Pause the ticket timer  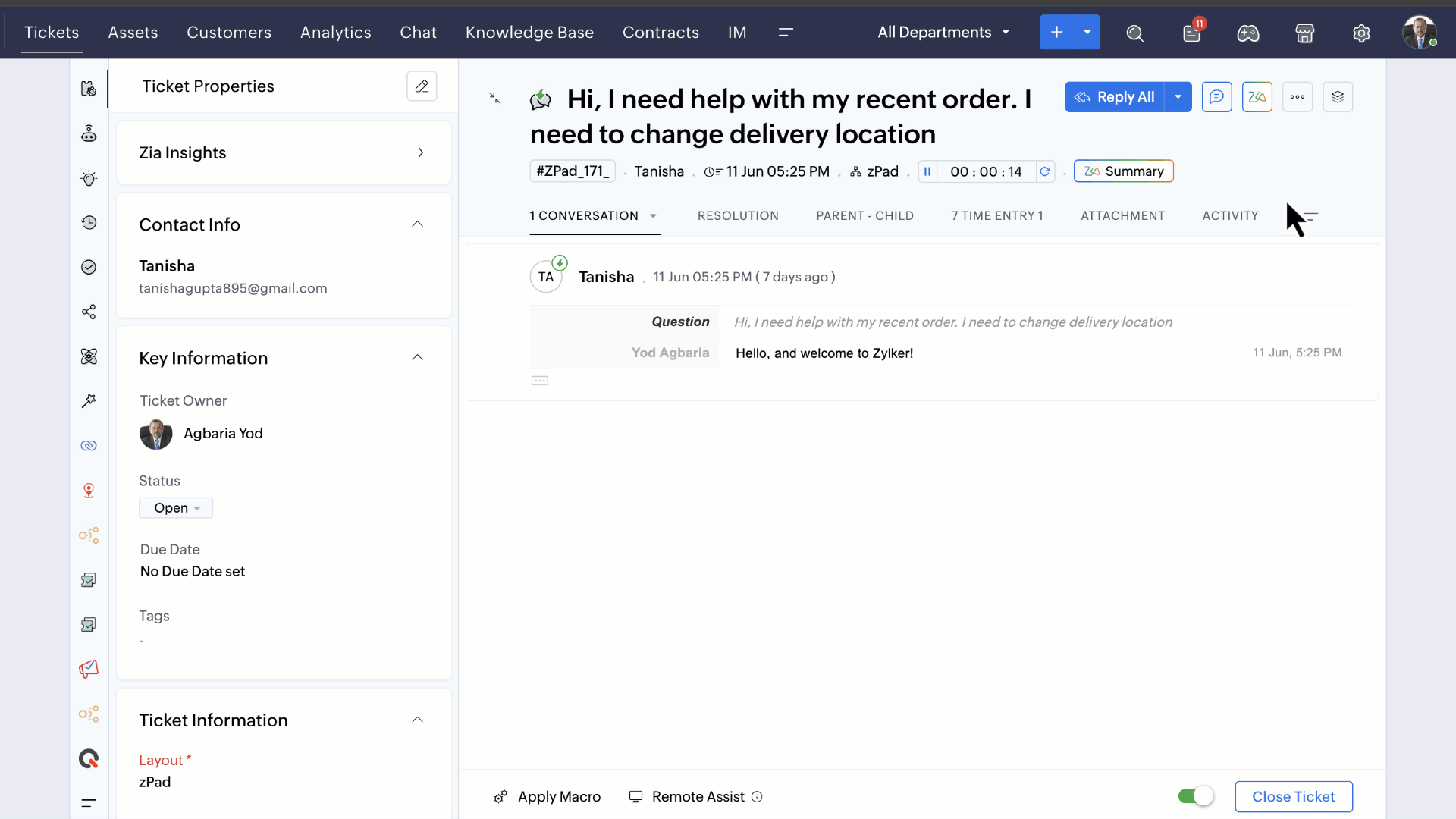coord(927,171)
